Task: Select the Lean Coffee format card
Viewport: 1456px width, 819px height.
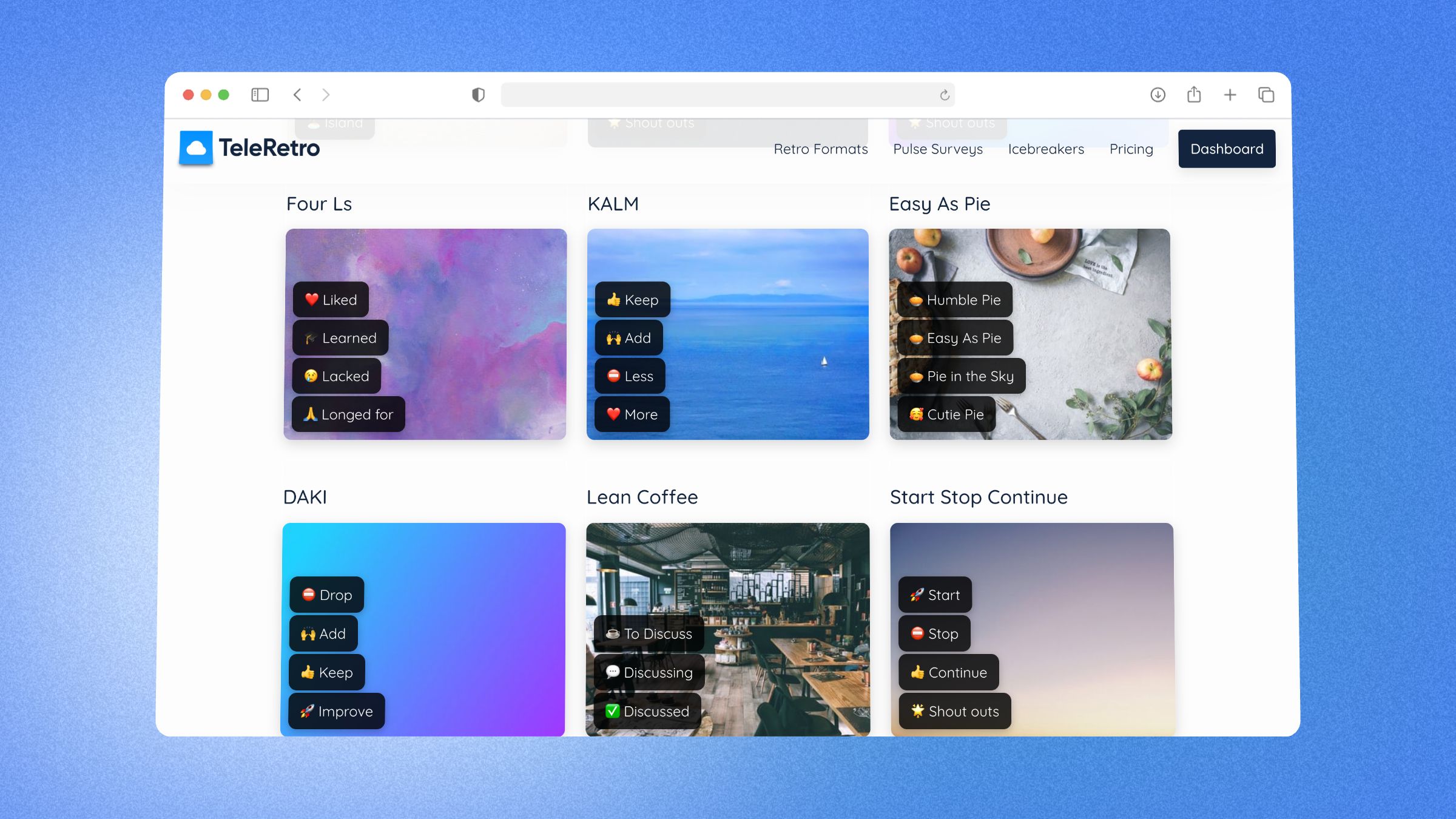Action: 728,628
